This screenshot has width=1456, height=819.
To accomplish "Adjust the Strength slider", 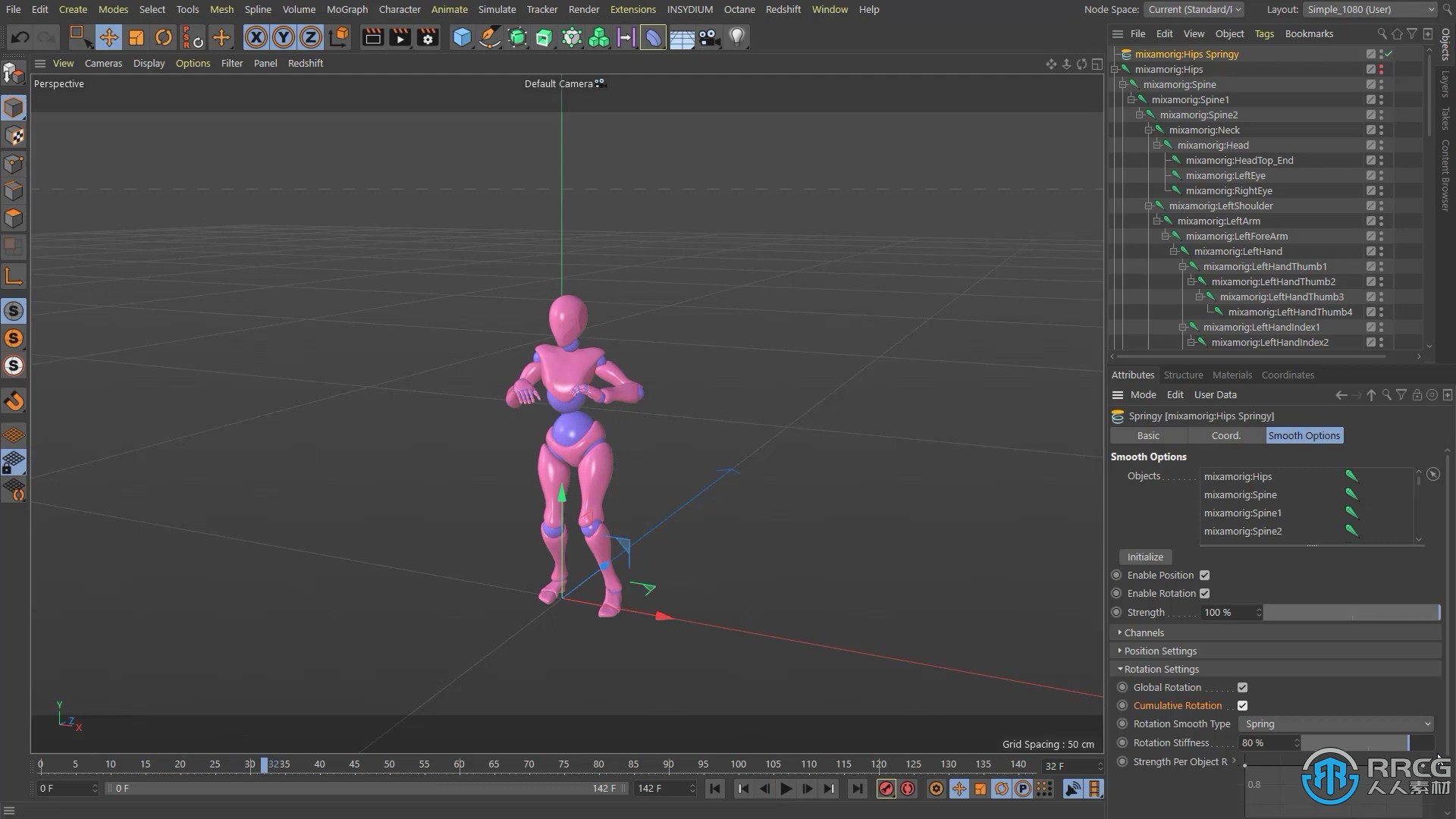I will pyautogui.click(x=1351, y=612).
